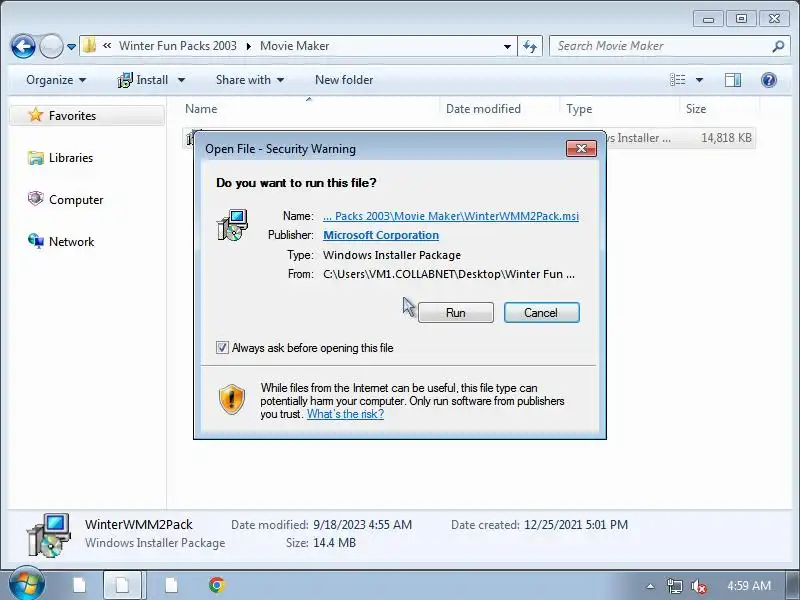This screenshot has width=800, height=600.
Task: Select Computer in the navigation pane
Action: pyautogui.click(x=65, y=199)
